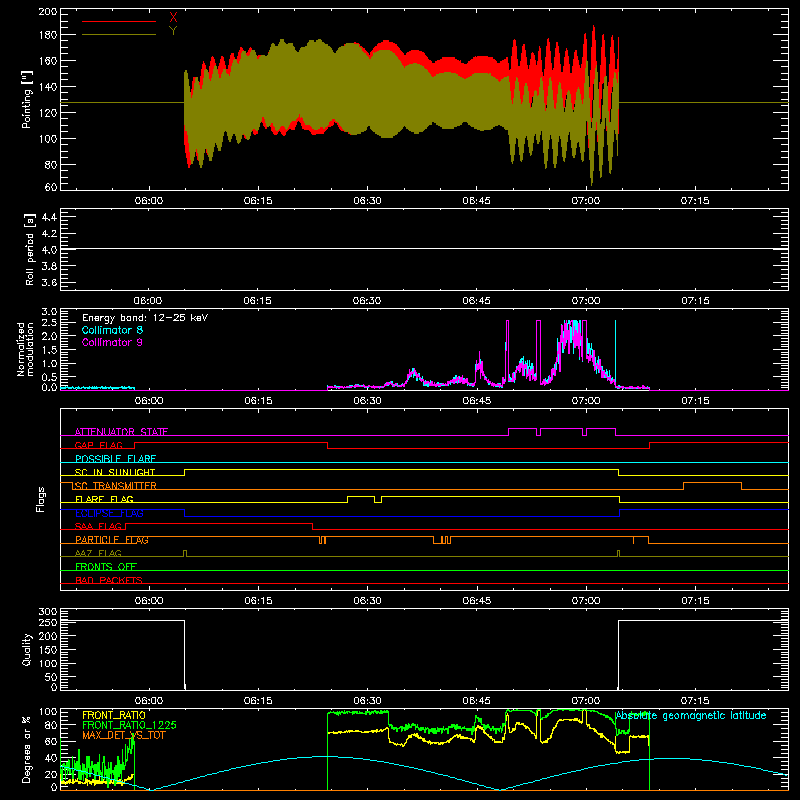Click the 'Roll period [s]' axis title
This screenshot has width=800, height=800.
(30, 249)
